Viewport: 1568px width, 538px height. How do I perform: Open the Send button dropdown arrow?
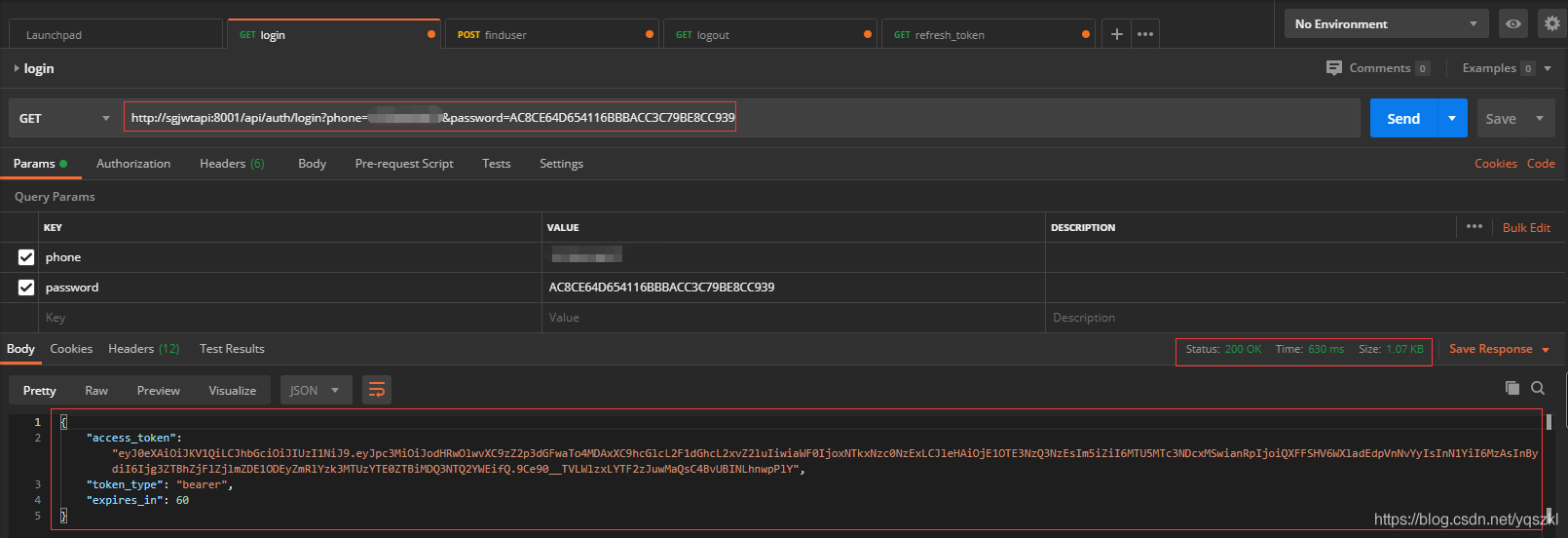[x=1452, y=118]
